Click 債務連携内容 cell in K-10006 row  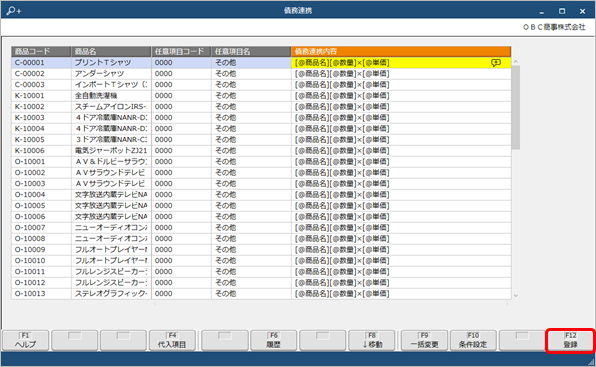pyautogui.click(x=401, y=151)
